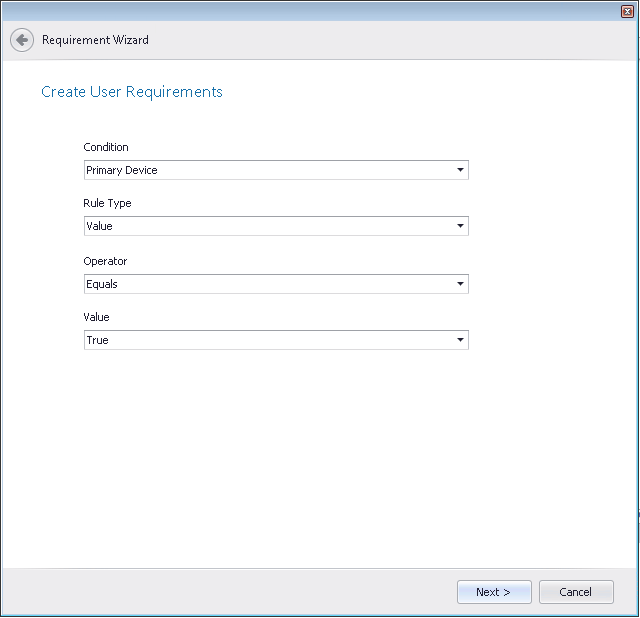Click the Rule Type field label
The image size is (640, 618).
pyautogui.click(x=107, y=203)
